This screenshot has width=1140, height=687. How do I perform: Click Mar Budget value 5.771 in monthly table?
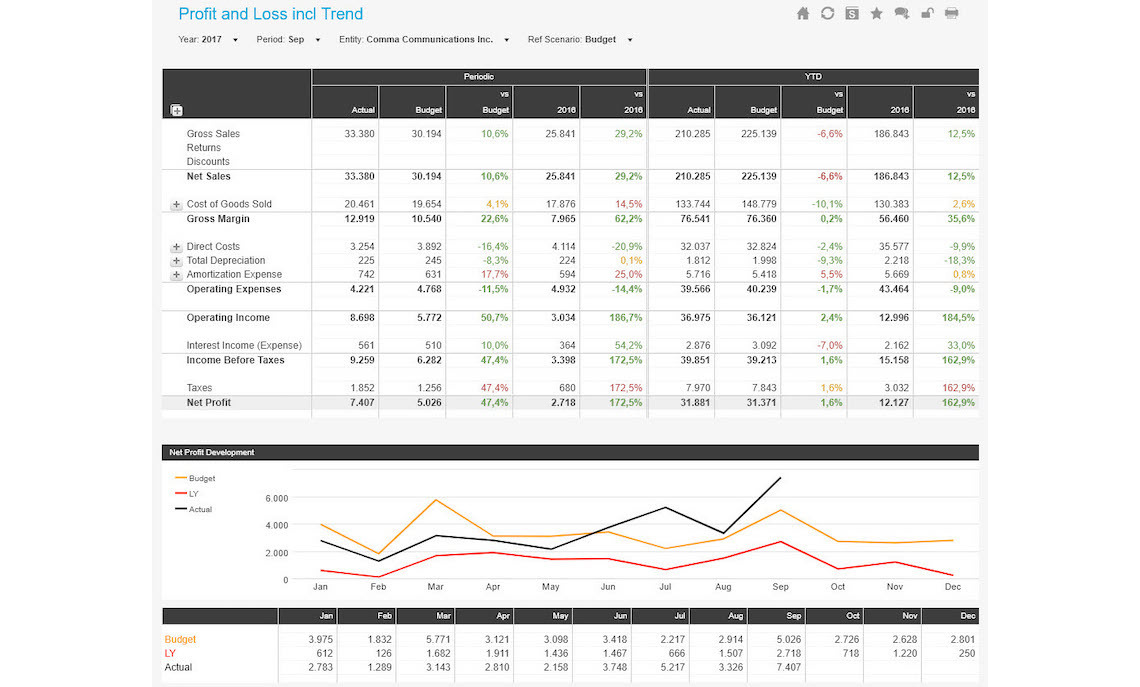pyautogui.click(x=438, y=639)
